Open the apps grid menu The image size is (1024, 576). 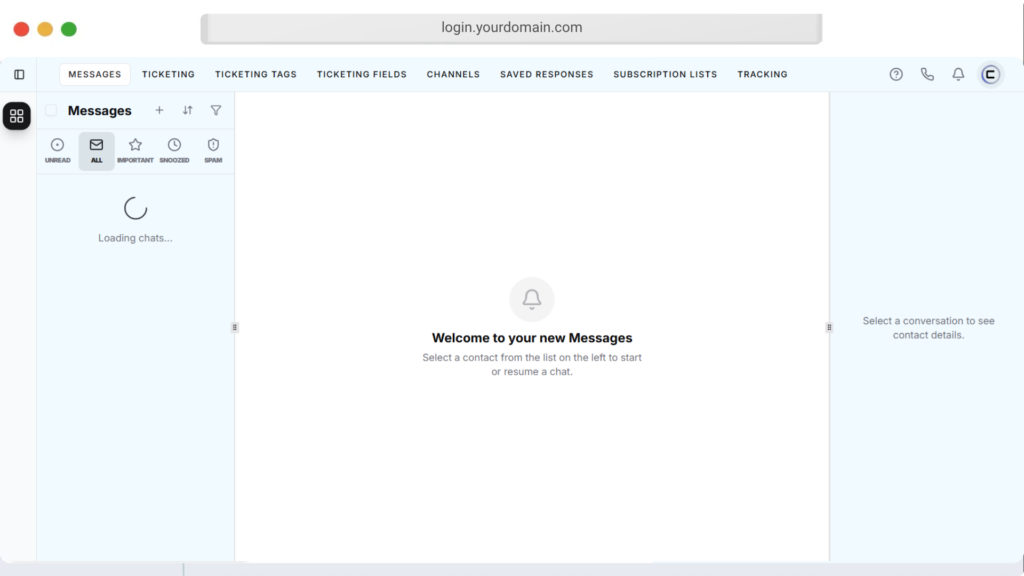coord(16,116)
